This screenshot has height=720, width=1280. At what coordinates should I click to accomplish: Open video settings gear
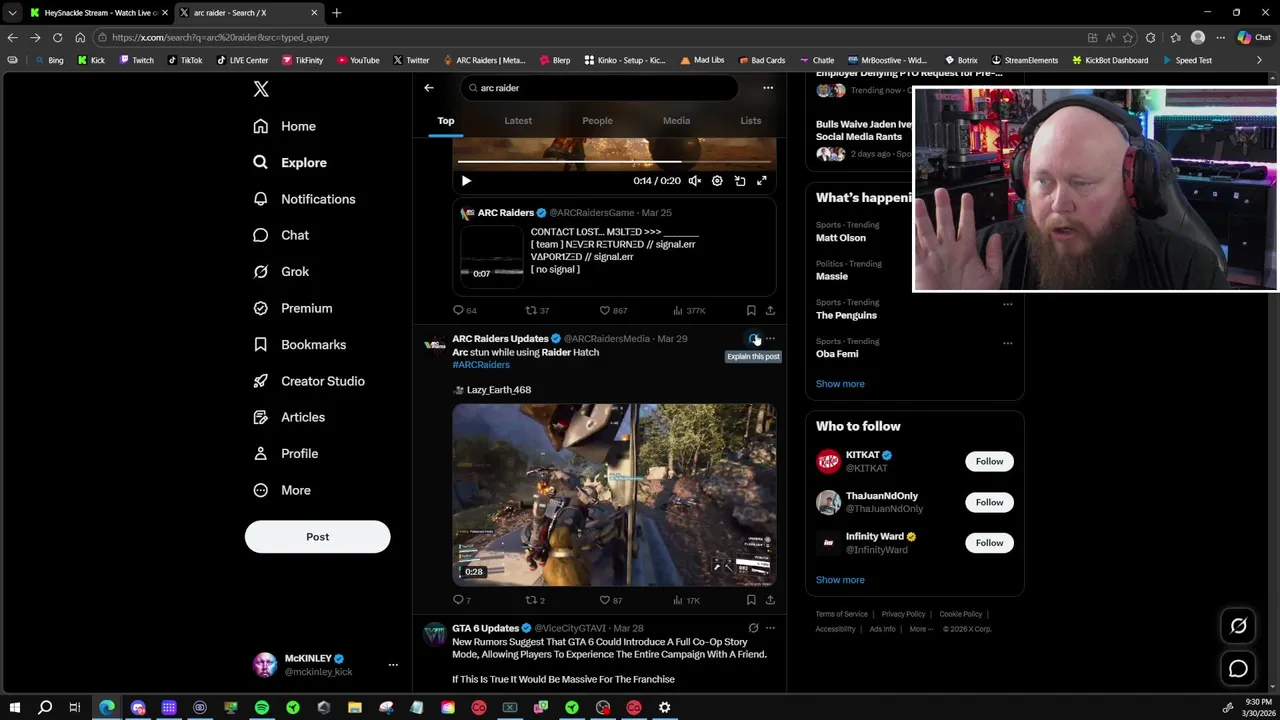(717, 181)
